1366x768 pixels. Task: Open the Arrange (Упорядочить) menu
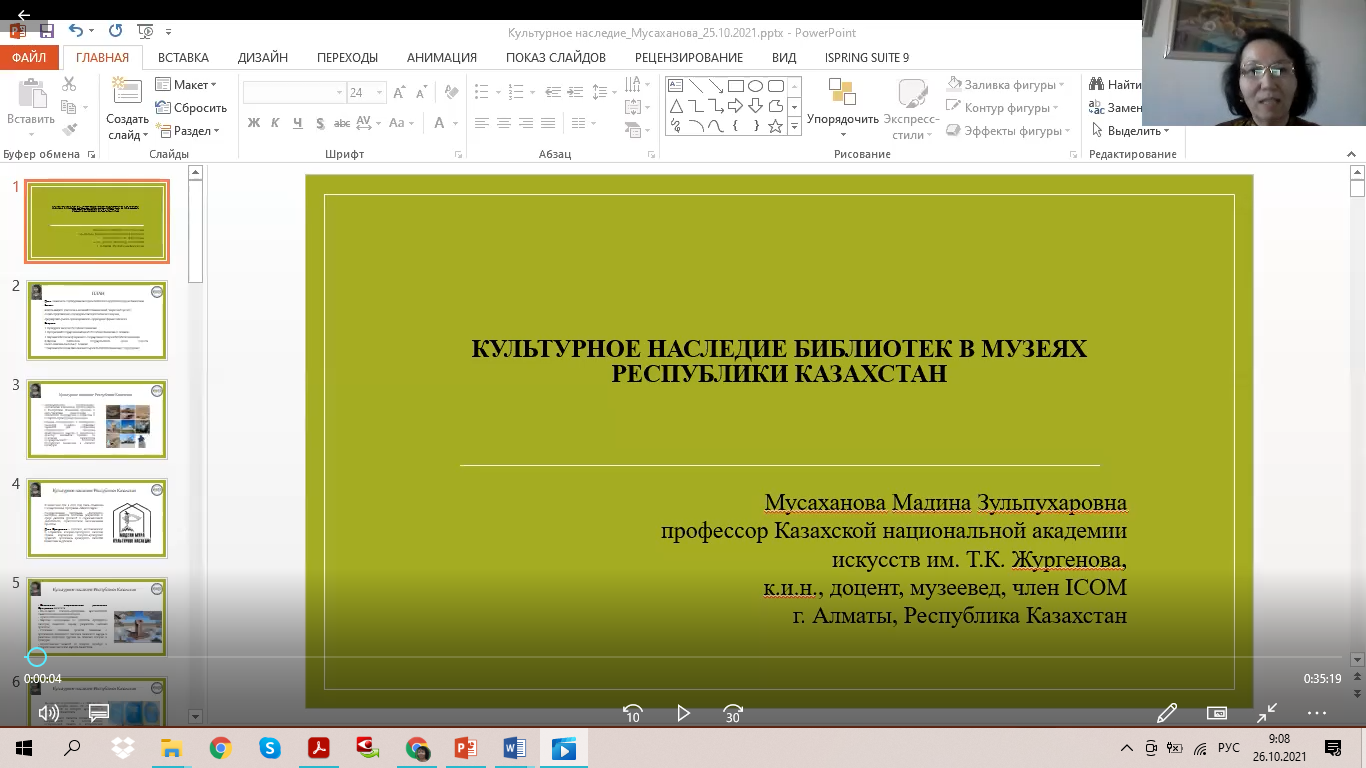[x=843, y=108]
